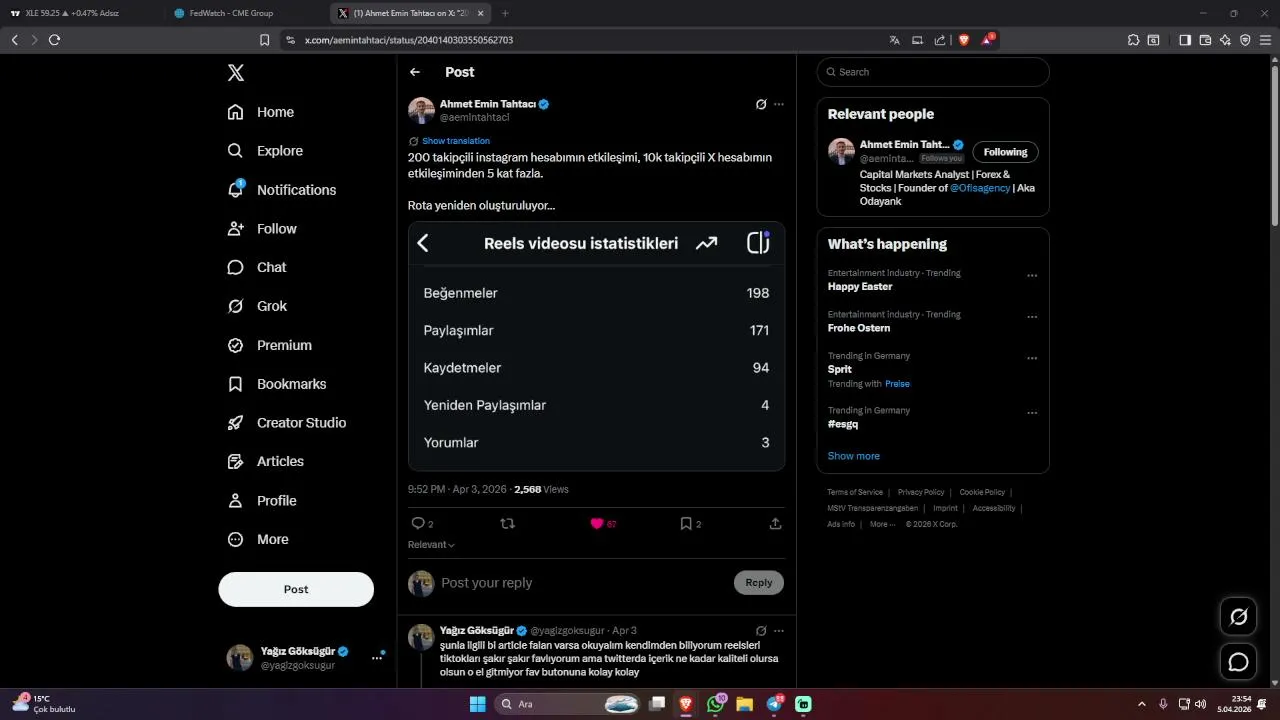Toggle the like heart on the post
Screen dimensions: 1280x720
tap(597, 523)
